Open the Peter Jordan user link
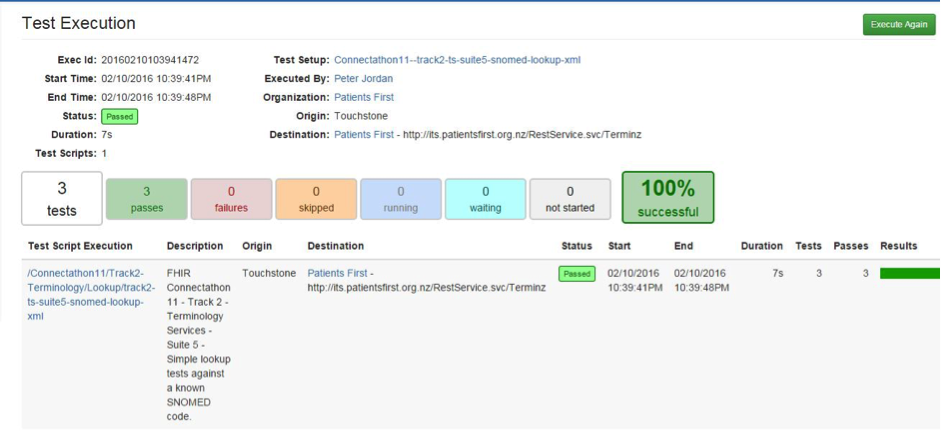Viewport: 941px width, 438px height. 364,79
